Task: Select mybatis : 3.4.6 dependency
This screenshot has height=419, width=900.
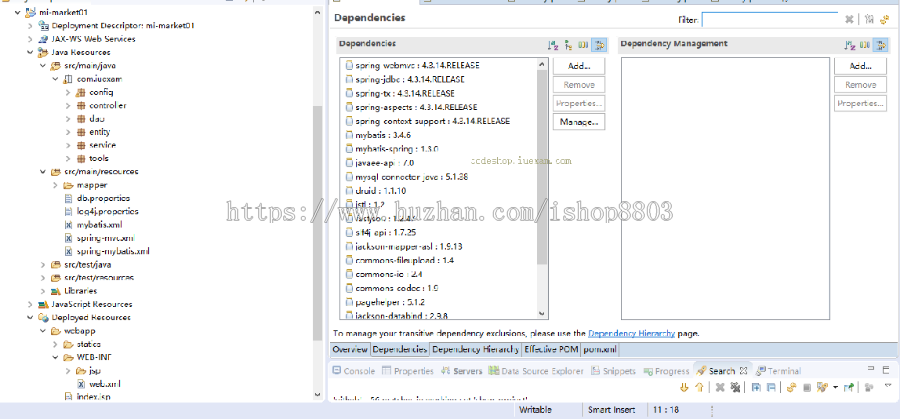Action: tap(379, 135)
